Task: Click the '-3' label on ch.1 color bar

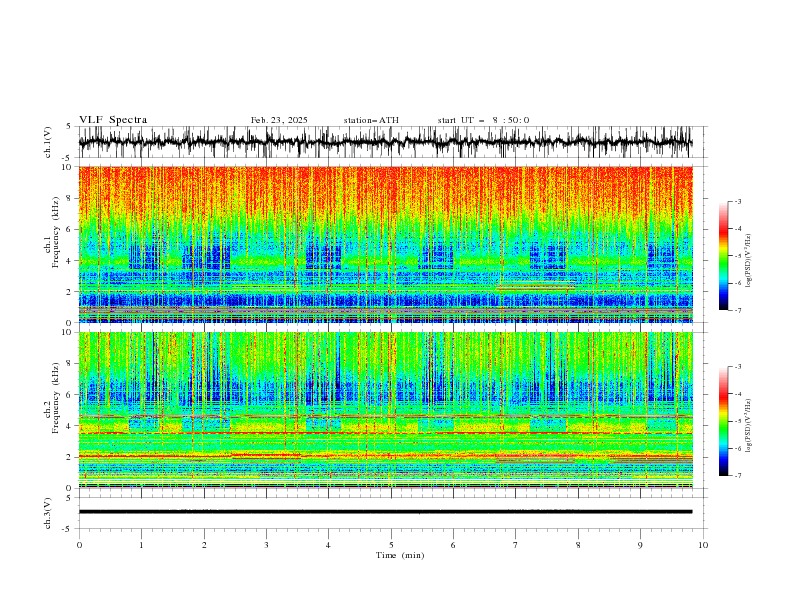Action: pyautogui.click(x=738, y=201)
